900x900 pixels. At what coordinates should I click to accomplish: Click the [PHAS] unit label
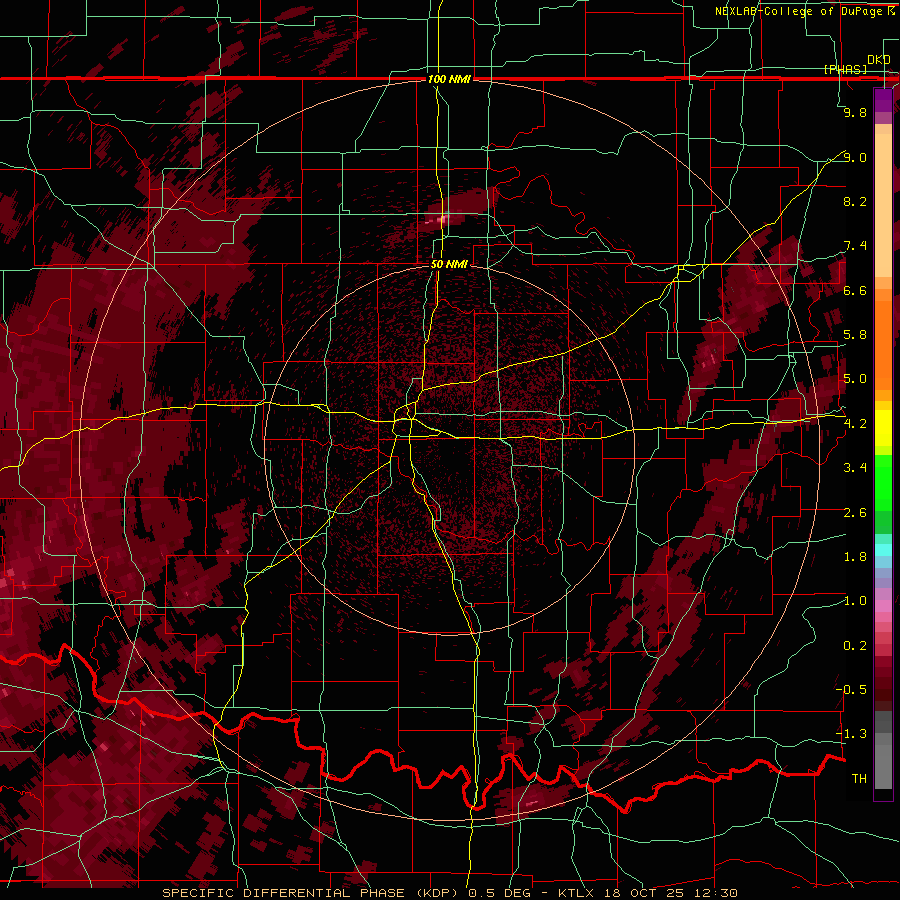click(x=845, y=69)
